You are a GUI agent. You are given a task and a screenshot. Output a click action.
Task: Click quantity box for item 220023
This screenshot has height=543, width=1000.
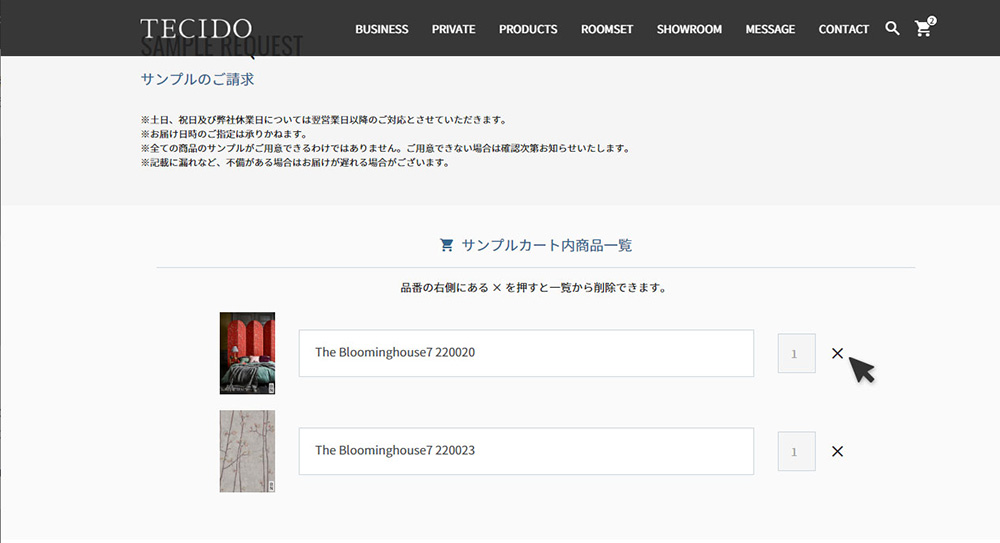pos(797,451)
